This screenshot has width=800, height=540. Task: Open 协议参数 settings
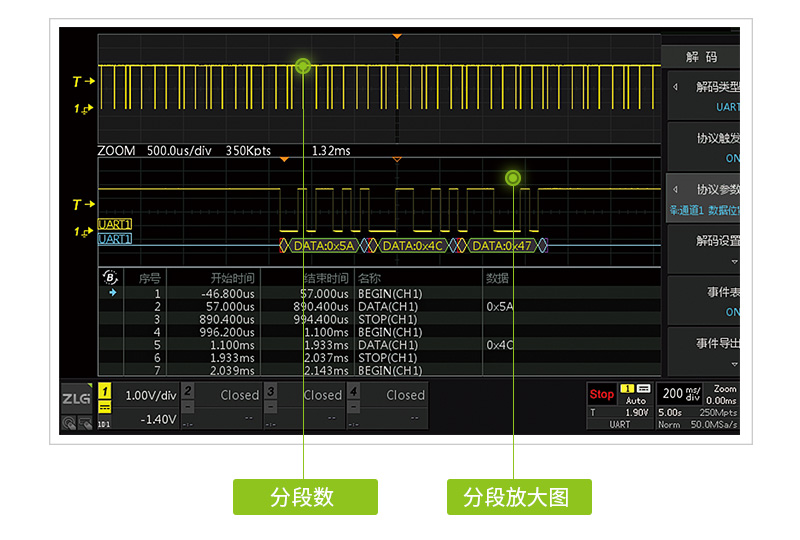pos(704,199)
